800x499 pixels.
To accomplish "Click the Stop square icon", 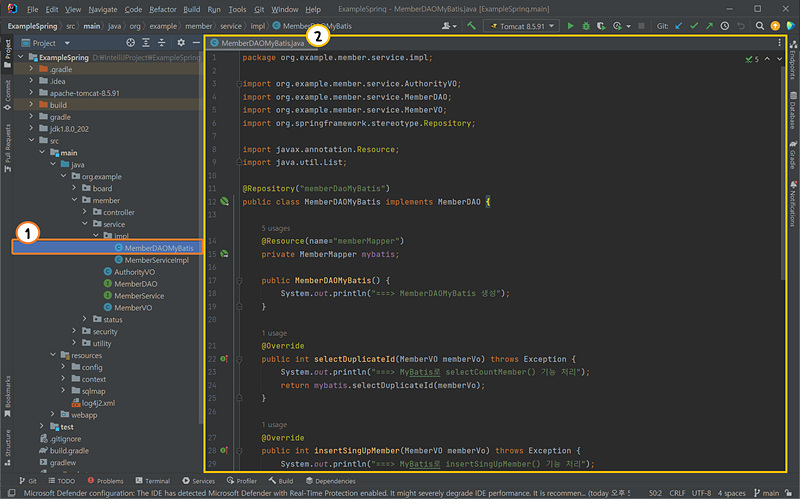I will coord(641,26).
